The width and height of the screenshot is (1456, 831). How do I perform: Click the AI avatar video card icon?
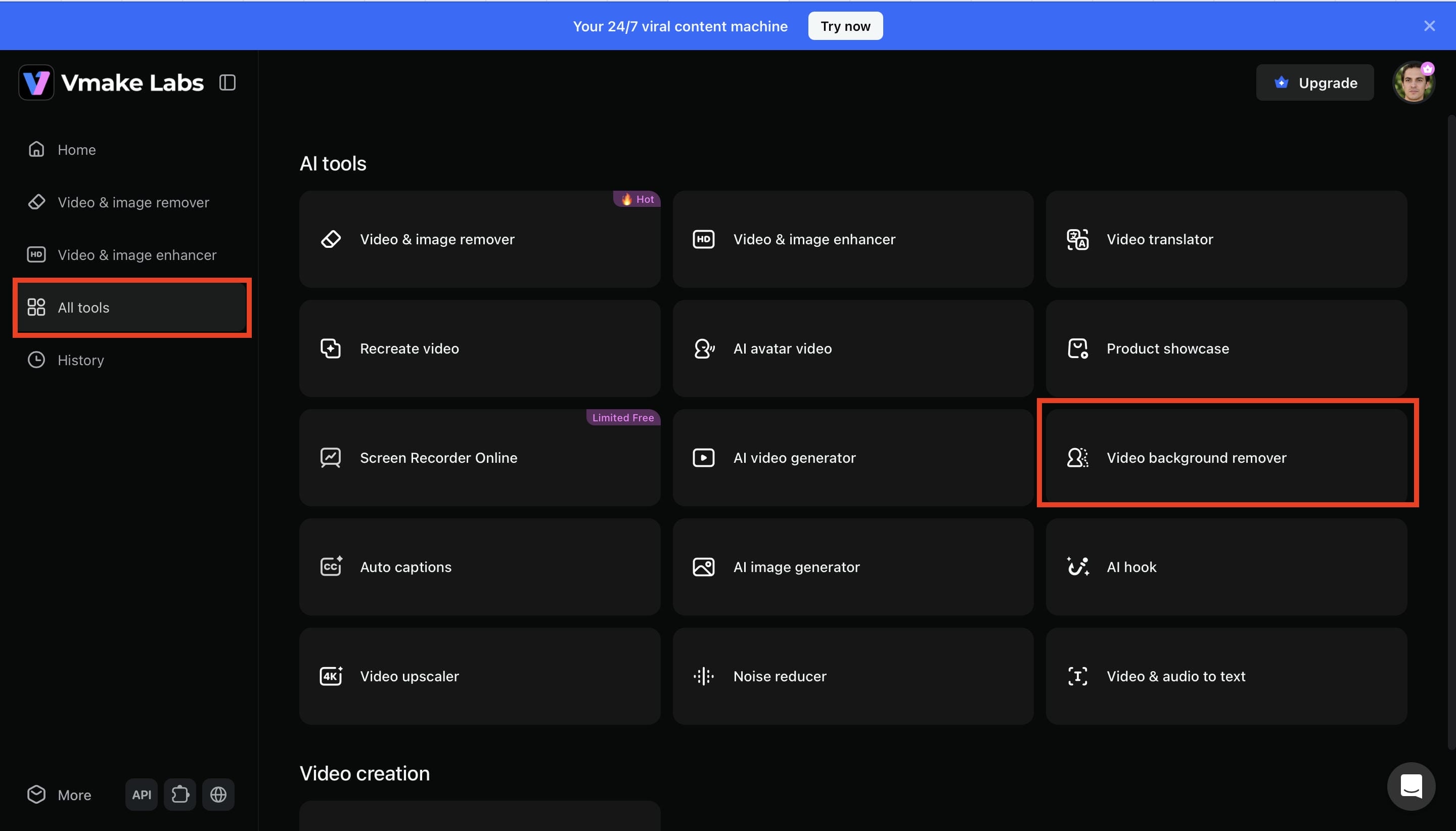click(x=704, y=348)
